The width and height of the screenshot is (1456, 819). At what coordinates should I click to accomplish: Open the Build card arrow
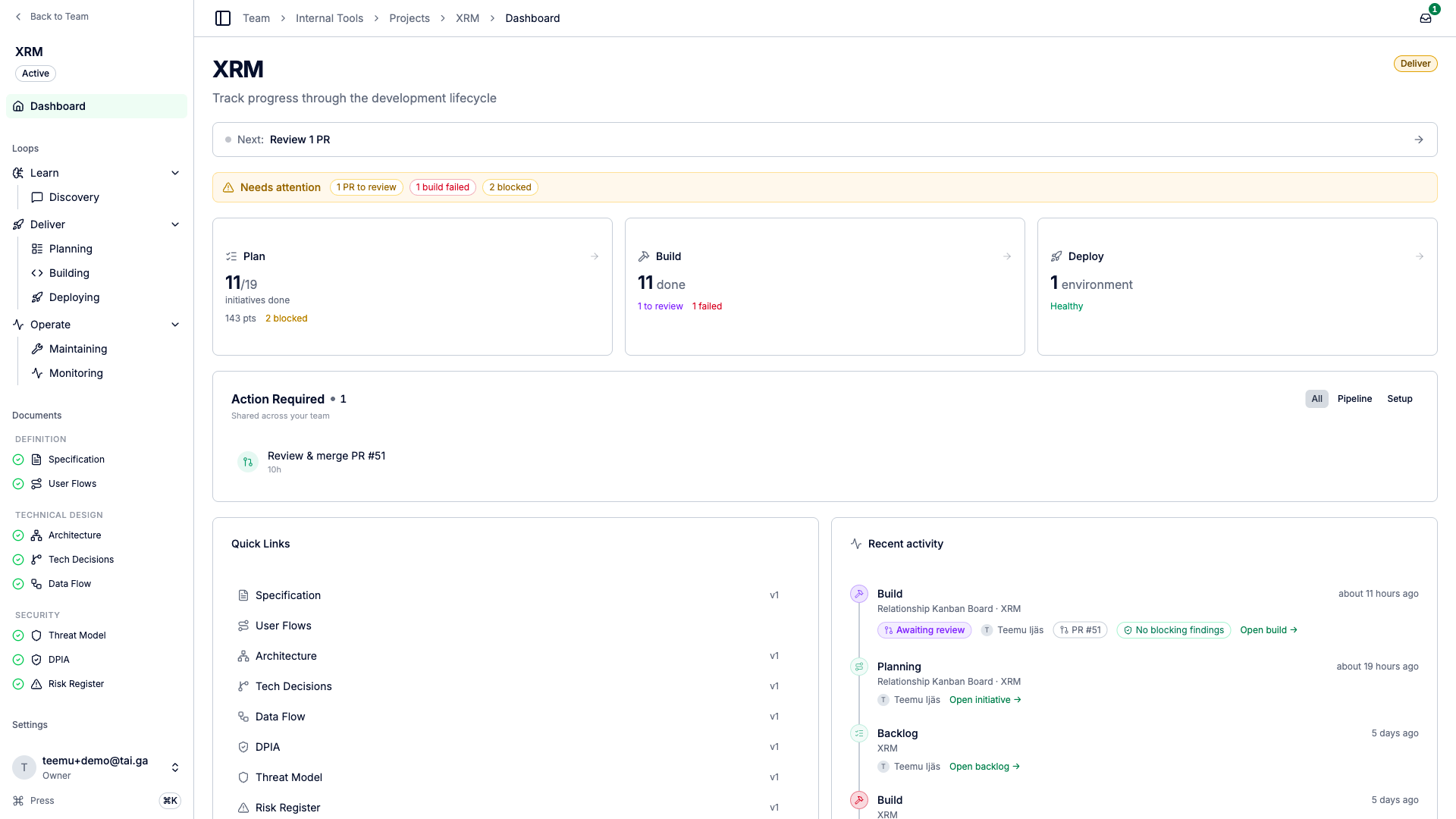[x=1007, y=256]
